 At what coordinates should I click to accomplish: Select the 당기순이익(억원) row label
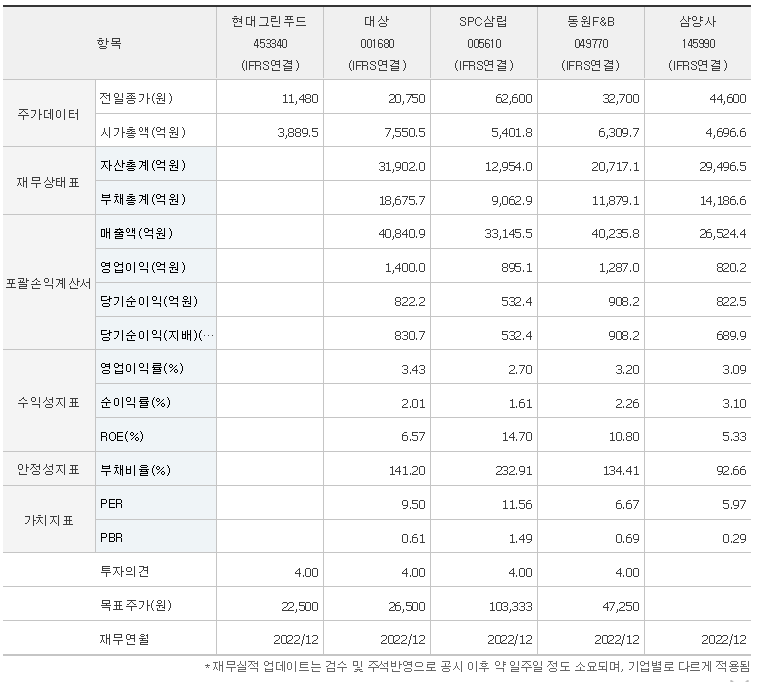click(149, 301)
